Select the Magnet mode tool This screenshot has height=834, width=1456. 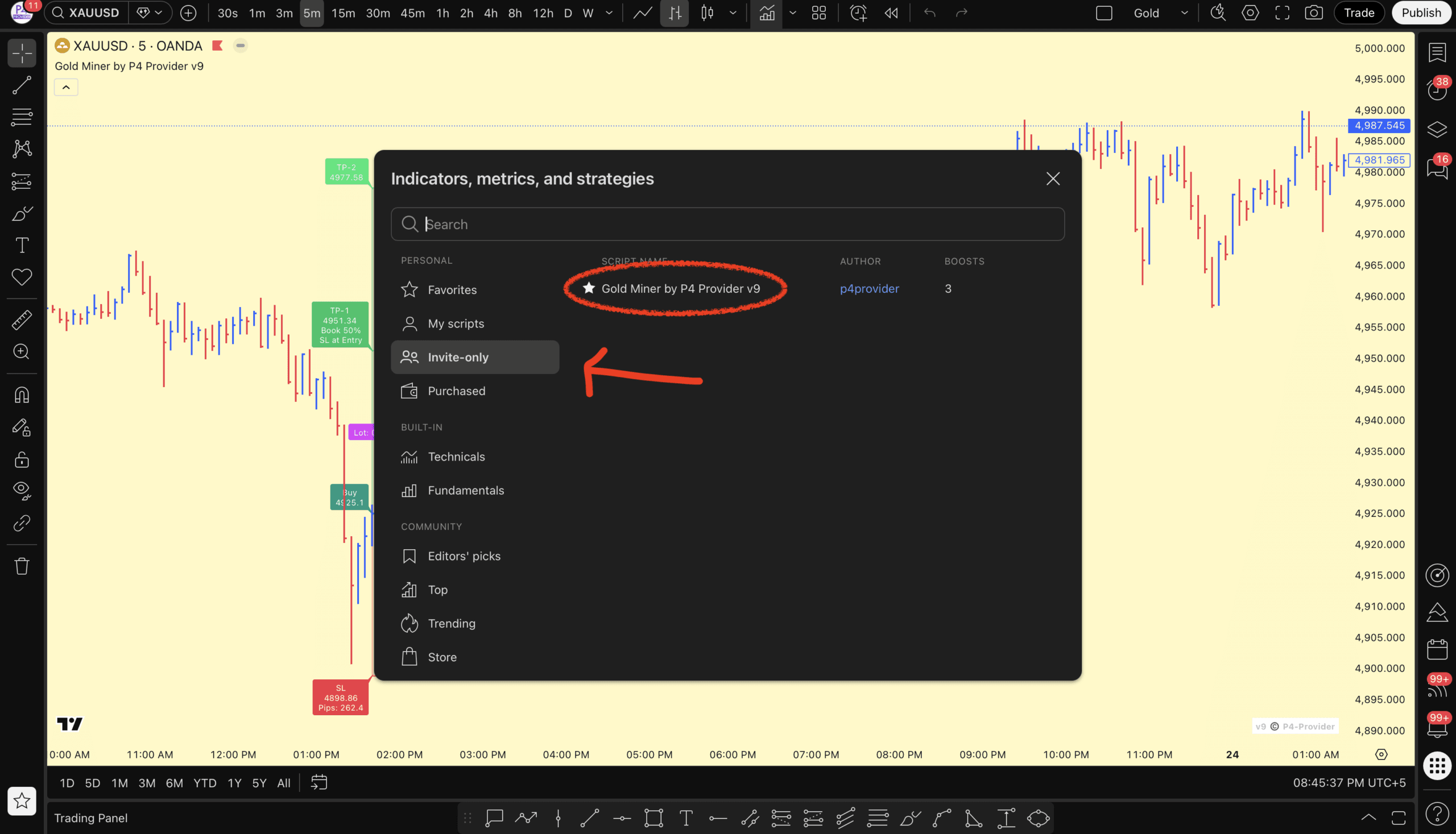pyautogui.click(x=22, y=395)
